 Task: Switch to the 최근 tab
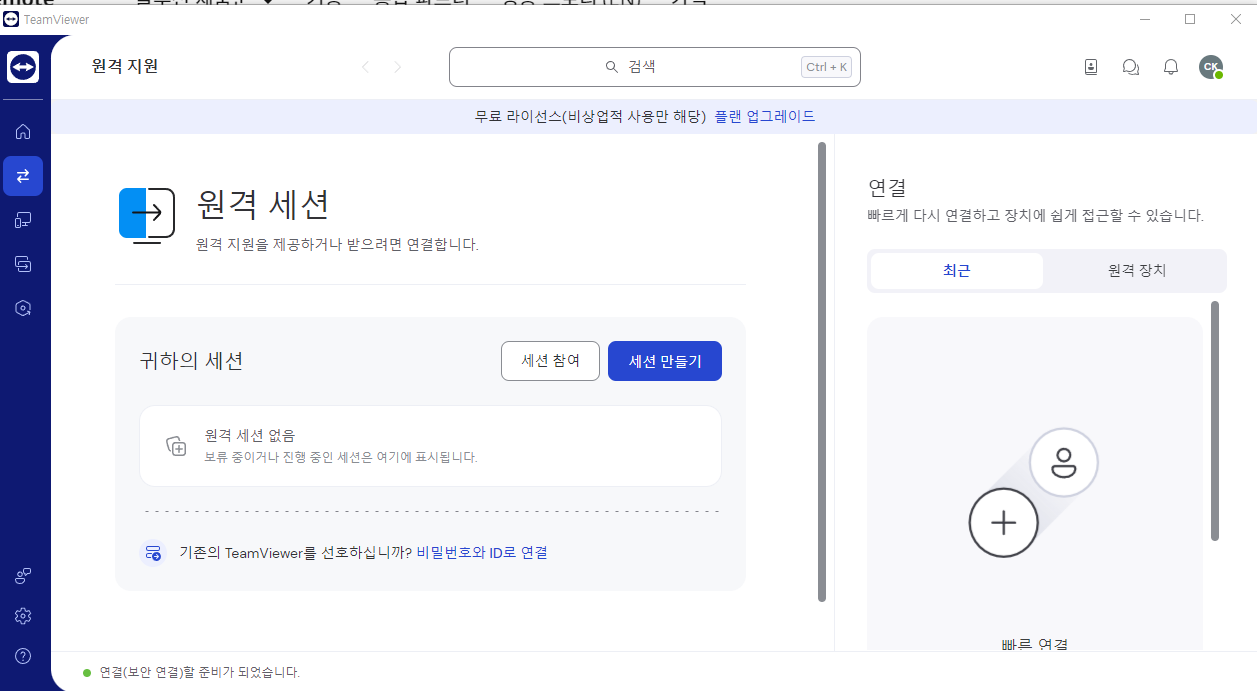pyautogui.click(x=956, y=270)
